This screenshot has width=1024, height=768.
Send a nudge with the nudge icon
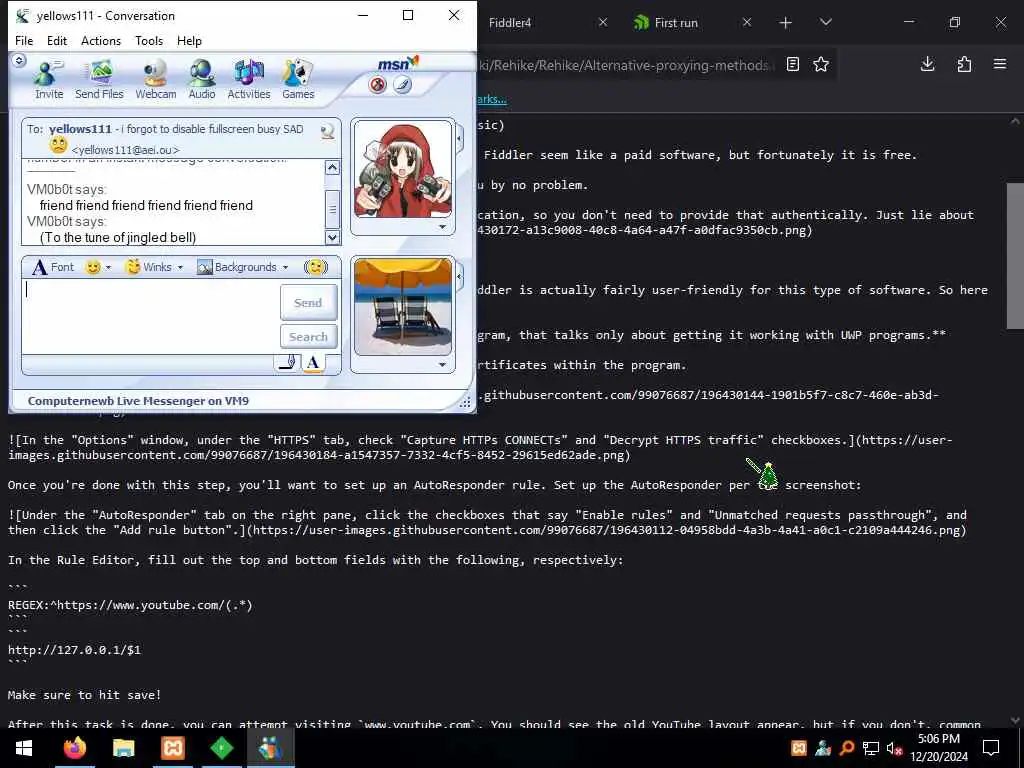[315, 267]
